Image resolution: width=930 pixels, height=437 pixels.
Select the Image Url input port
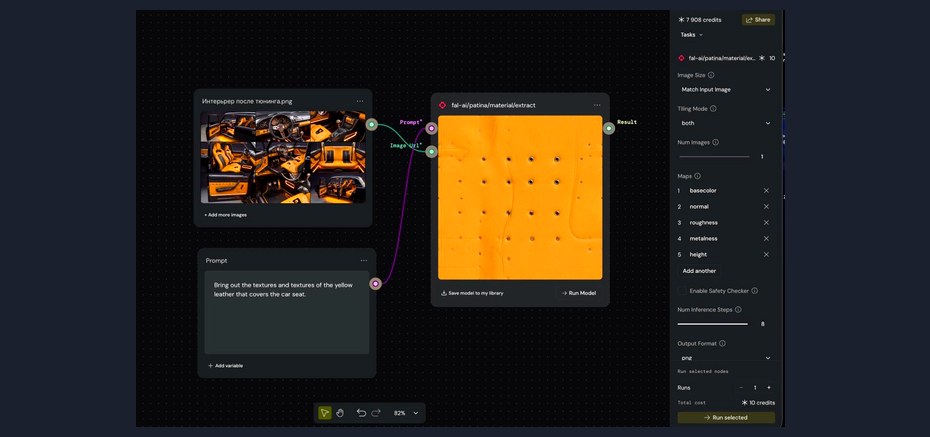click(431, 152)
